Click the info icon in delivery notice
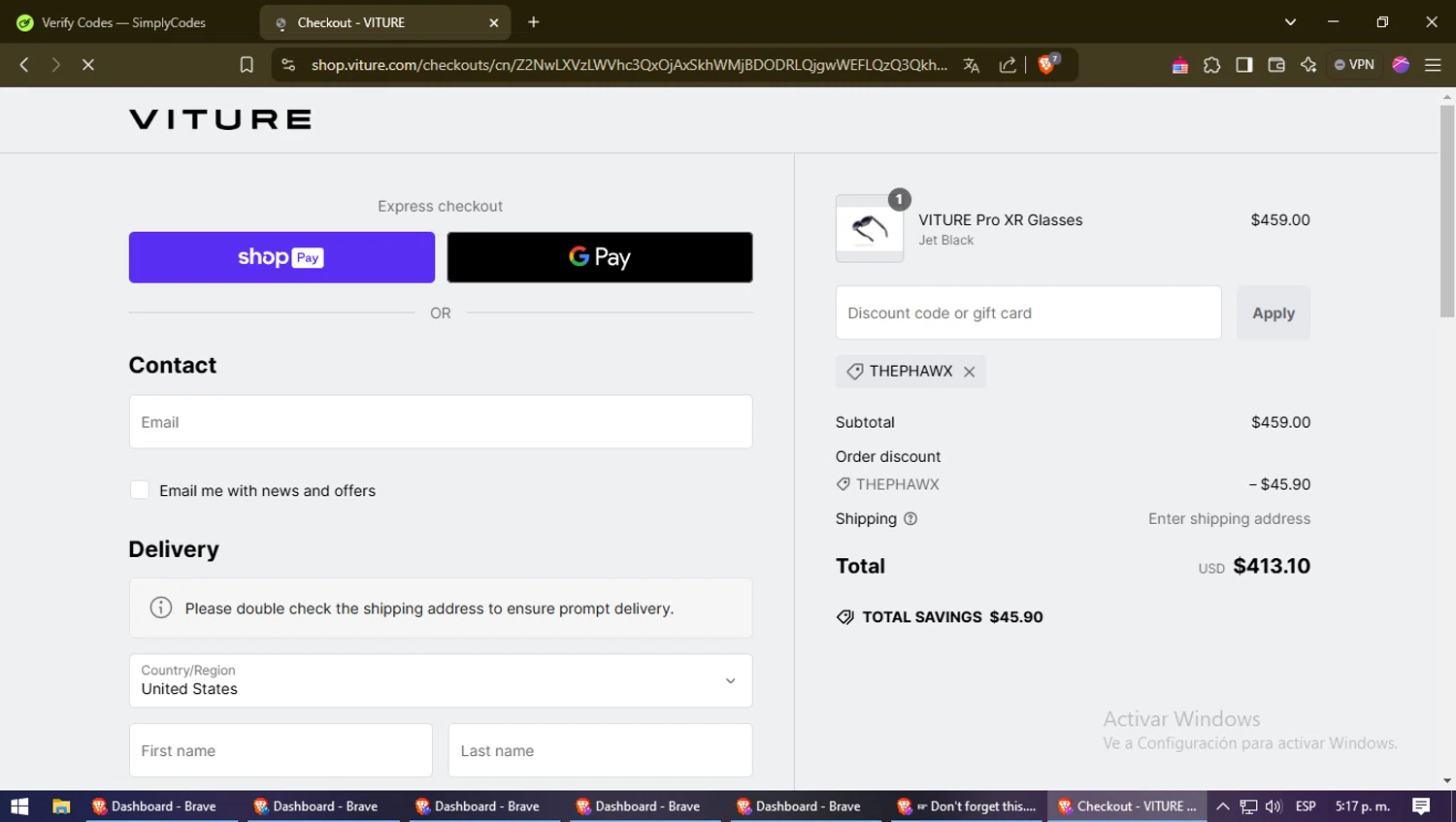1456x822 pixels. click(x=161, y=608)
